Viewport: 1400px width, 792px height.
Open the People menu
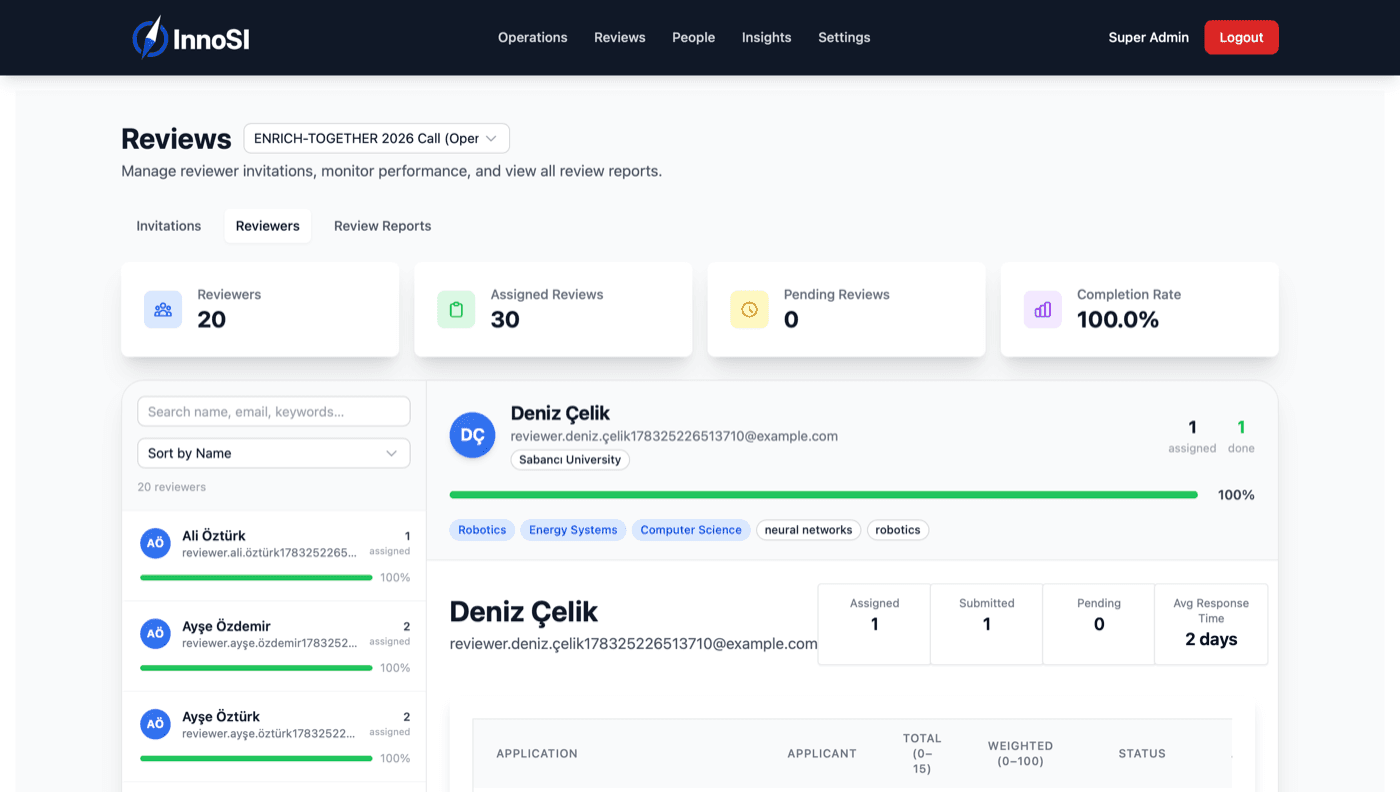point(693,37)
